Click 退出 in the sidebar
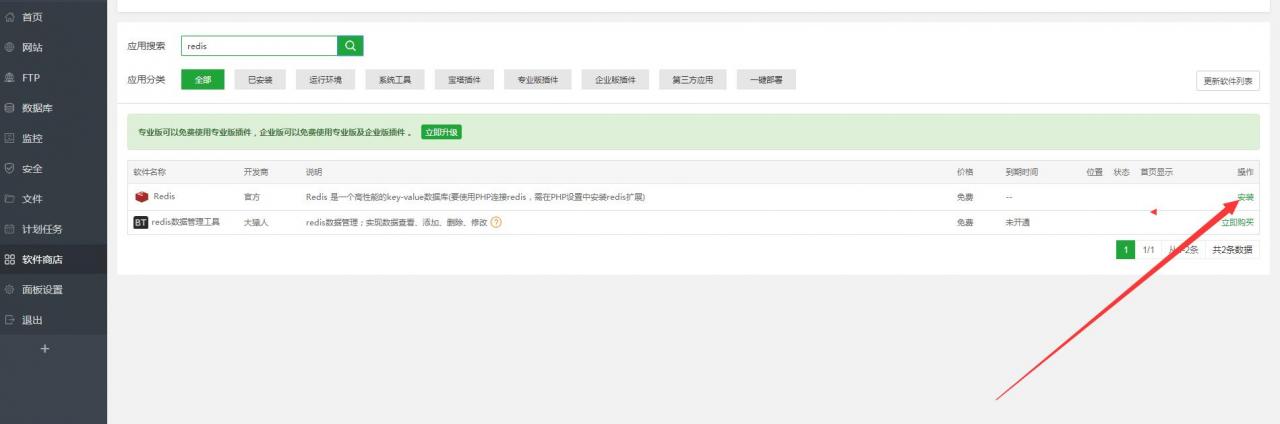1280x424 pixels. point(53,320)
